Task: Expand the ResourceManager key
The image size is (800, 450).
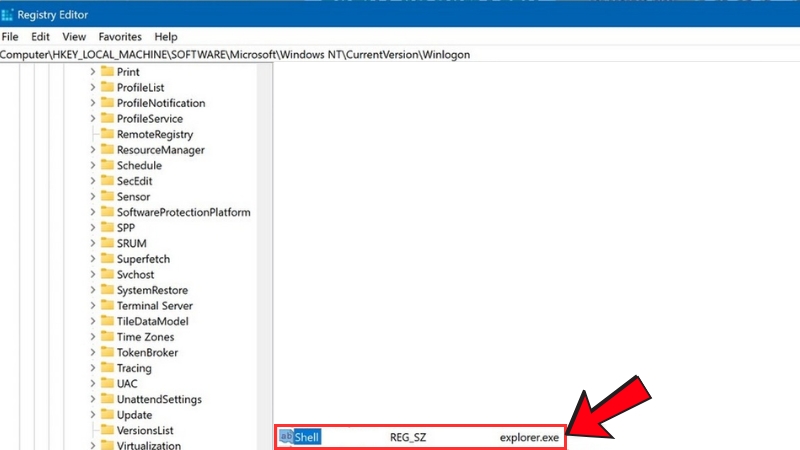Action: 92,149
